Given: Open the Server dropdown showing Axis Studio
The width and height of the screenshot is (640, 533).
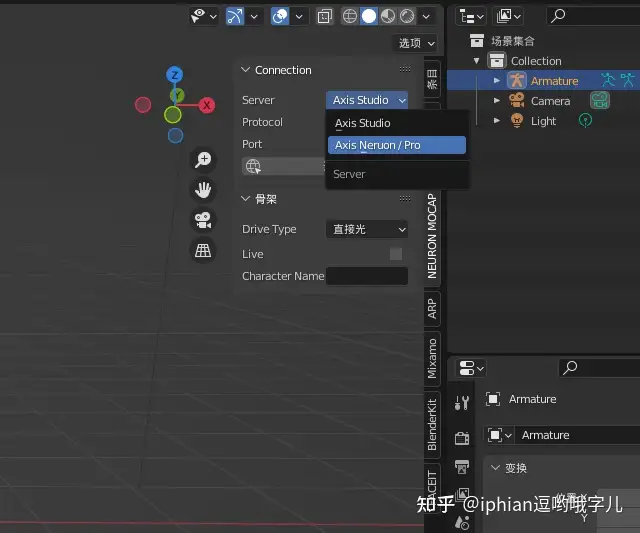Looking at the screenshot, I should [x=367, y=100].
